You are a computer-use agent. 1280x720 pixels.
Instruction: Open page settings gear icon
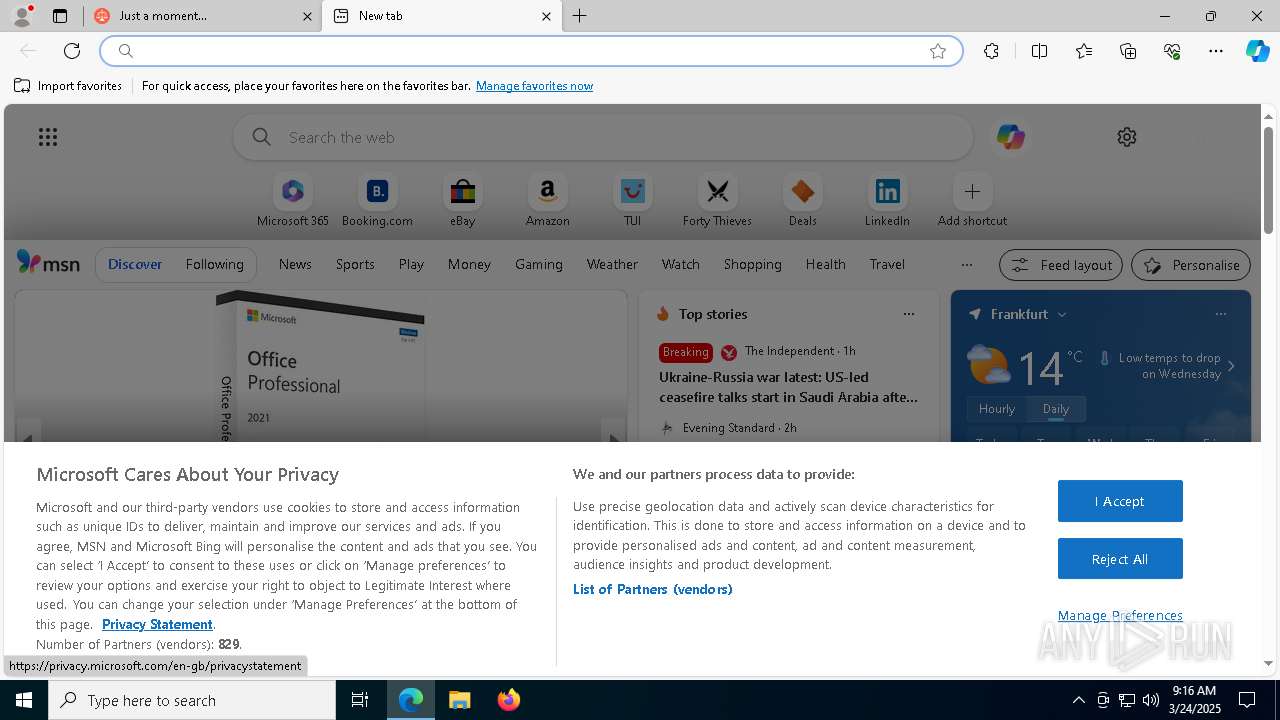pyautogui.click(x=1127, y=137)
